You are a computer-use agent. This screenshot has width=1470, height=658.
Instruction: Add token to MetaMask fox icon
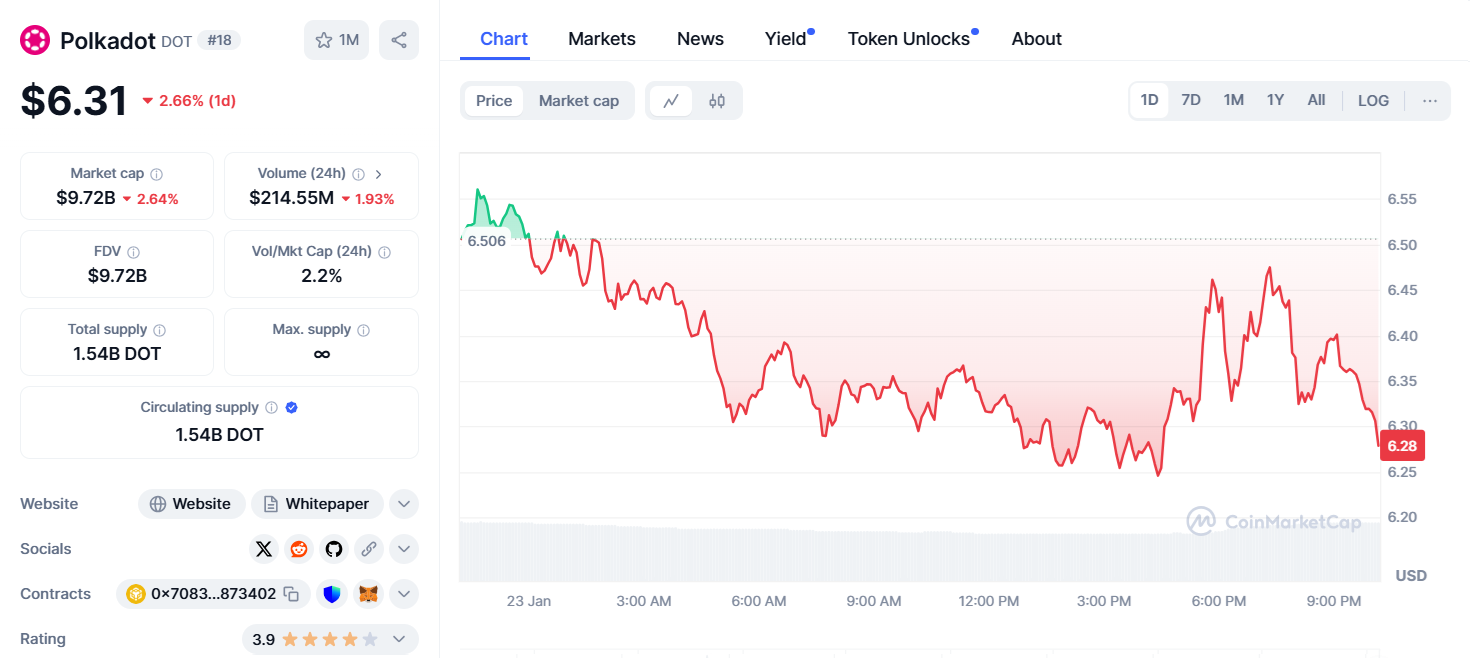[x=369, y=594]
